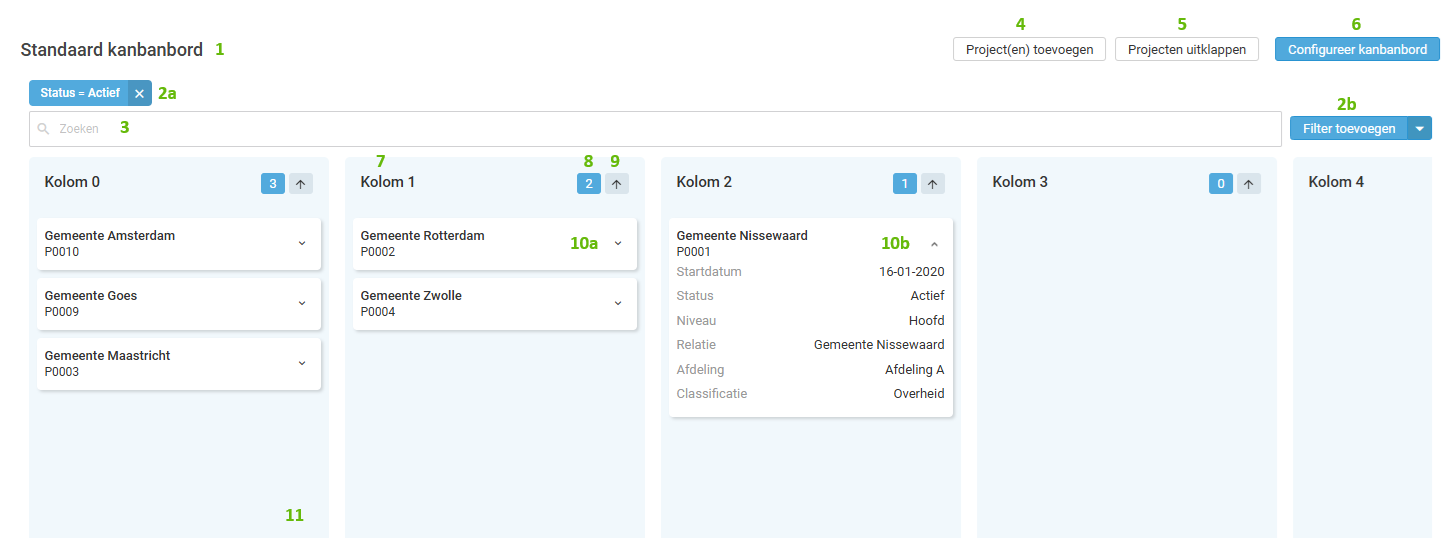Screen dimensions: 1456x538
Task: Click the Project(en) toevoegen button
Action: click(1029, 49)
